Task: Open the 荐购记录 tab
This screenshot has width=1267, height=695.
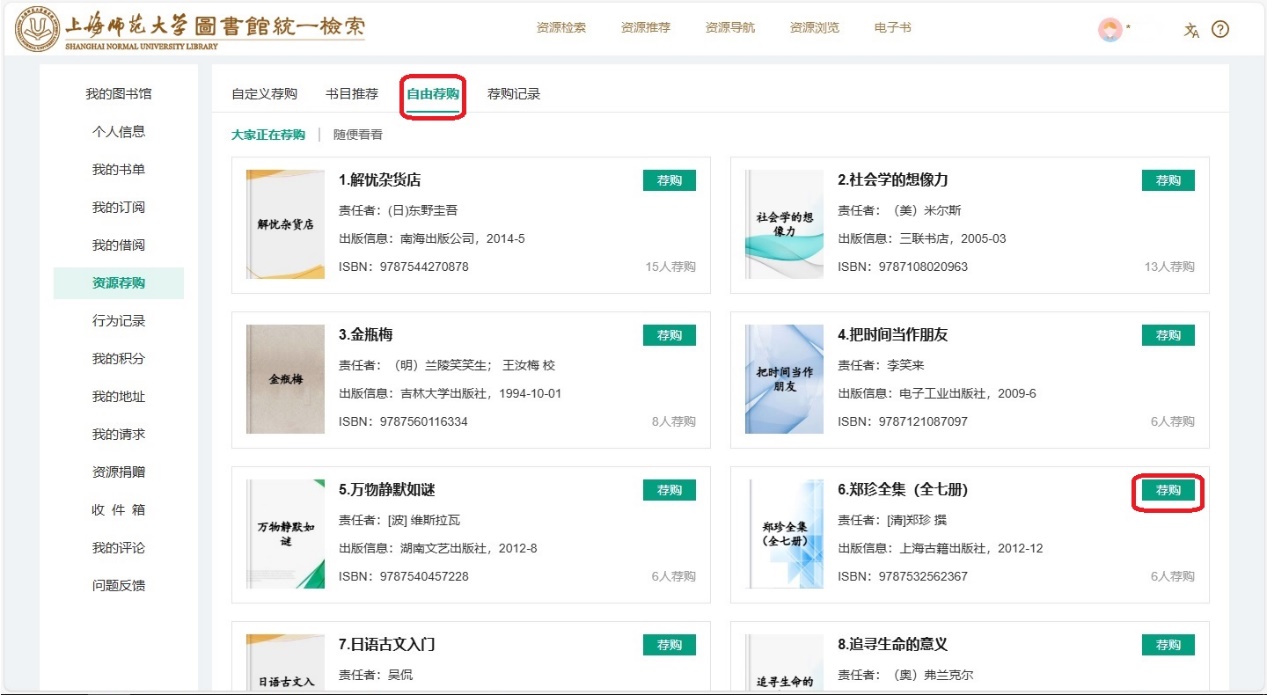Action: click(x=514, y=94)
